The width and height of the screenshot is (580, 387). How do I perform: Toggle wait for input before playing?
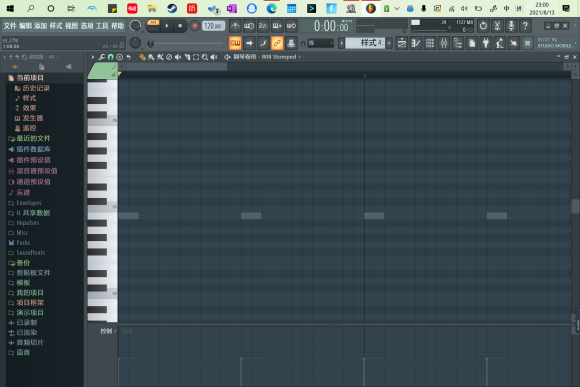pos(249,26)
